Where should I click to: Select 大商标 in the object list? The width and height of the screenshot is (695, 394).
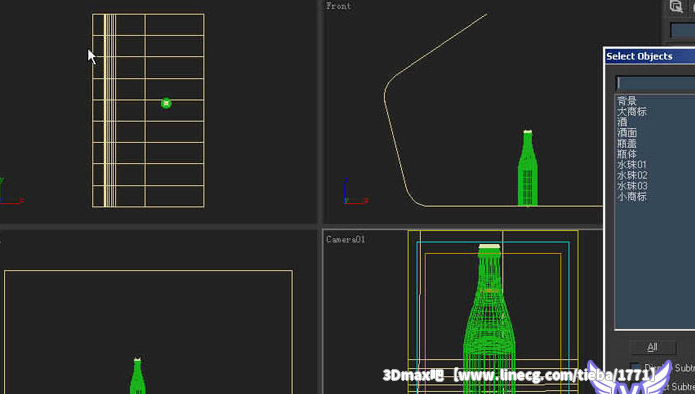point(631,111)
